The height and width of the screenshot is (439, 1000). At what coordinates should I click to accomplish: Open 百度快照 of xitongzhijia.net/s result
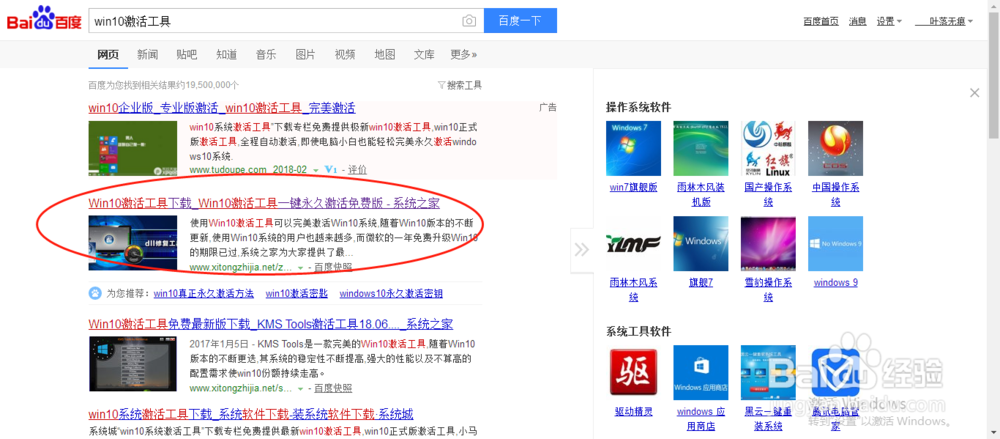(x=333, y=388)
